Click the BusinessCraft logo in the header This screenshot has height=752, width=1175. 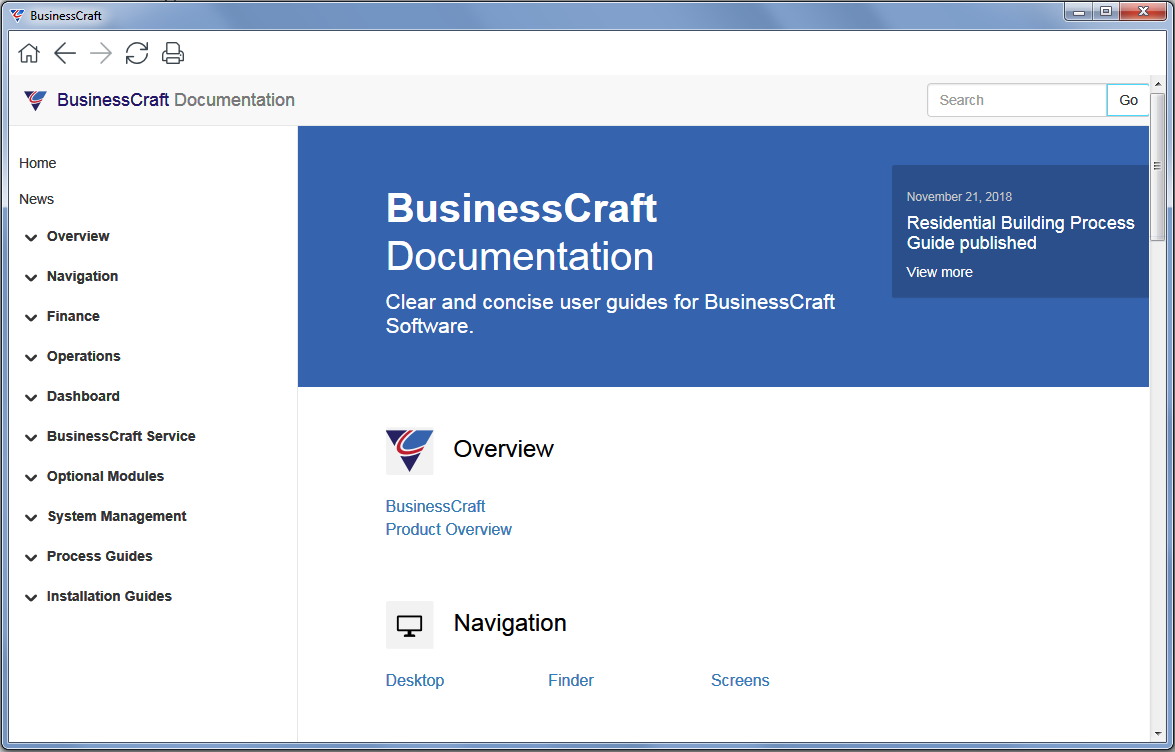35,100
